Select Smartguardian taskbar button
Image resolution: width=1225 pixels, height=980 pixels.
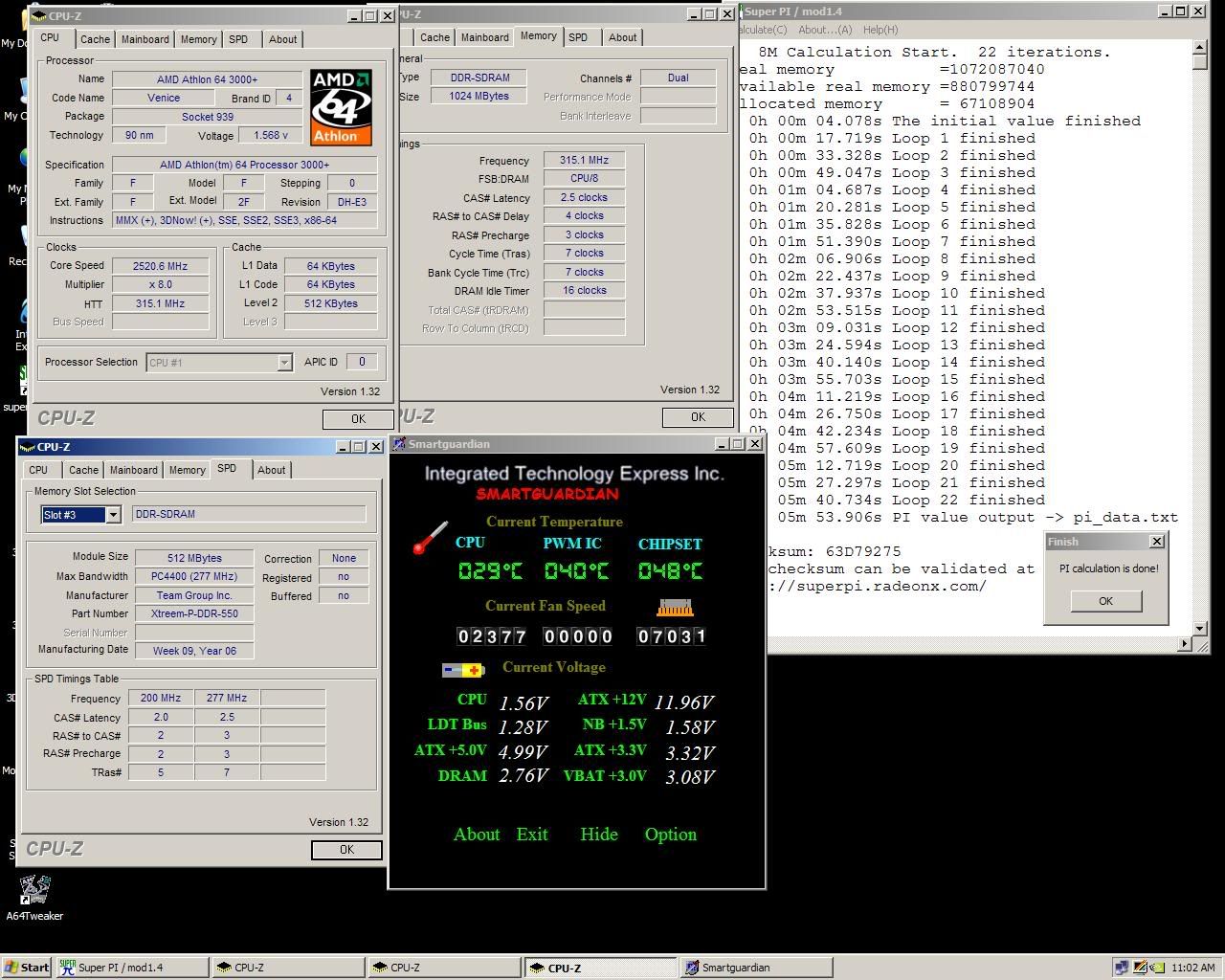tap(756, 968)
